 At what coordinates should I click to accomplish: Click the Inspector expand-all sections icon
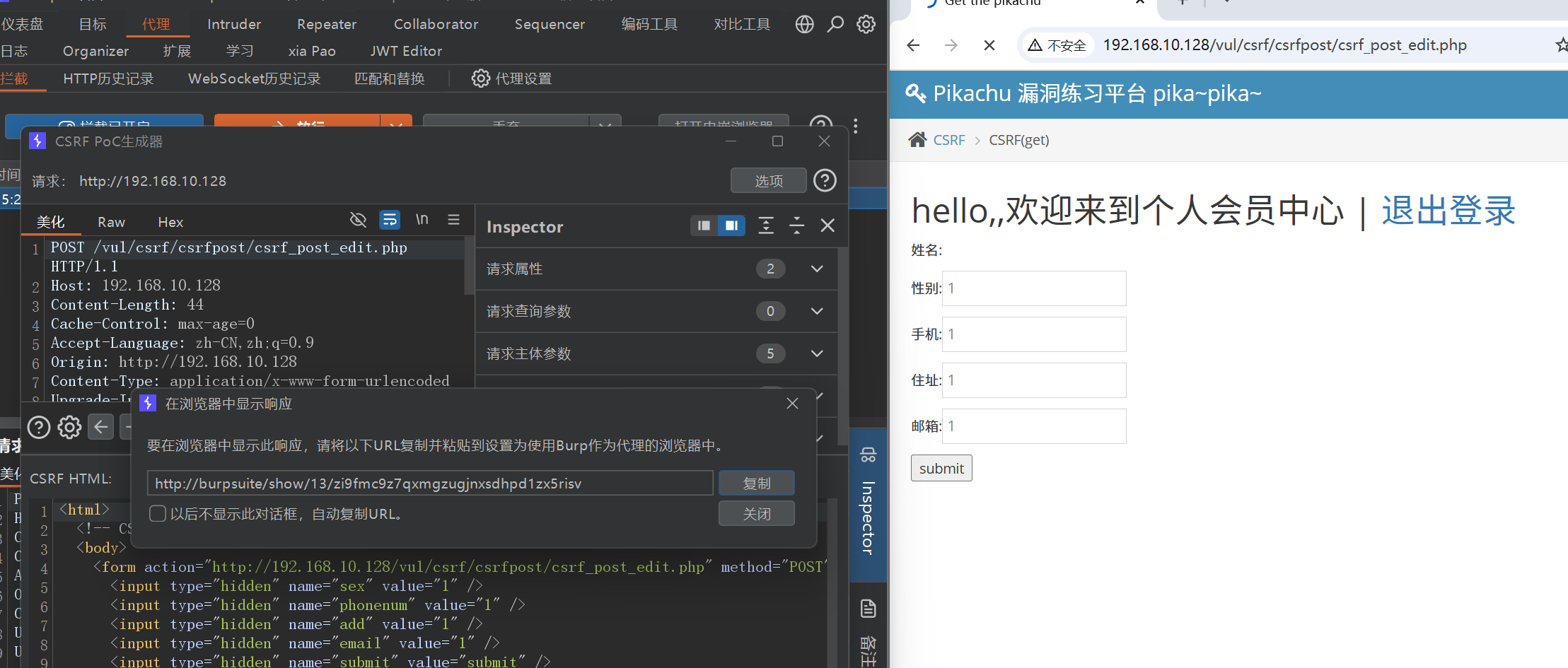pos(765,225)
